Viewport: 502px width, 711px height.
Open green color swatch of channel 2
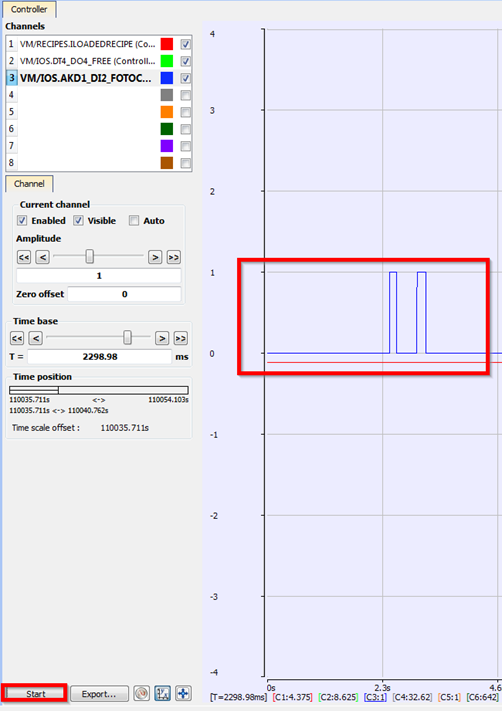tap(167, 61)
